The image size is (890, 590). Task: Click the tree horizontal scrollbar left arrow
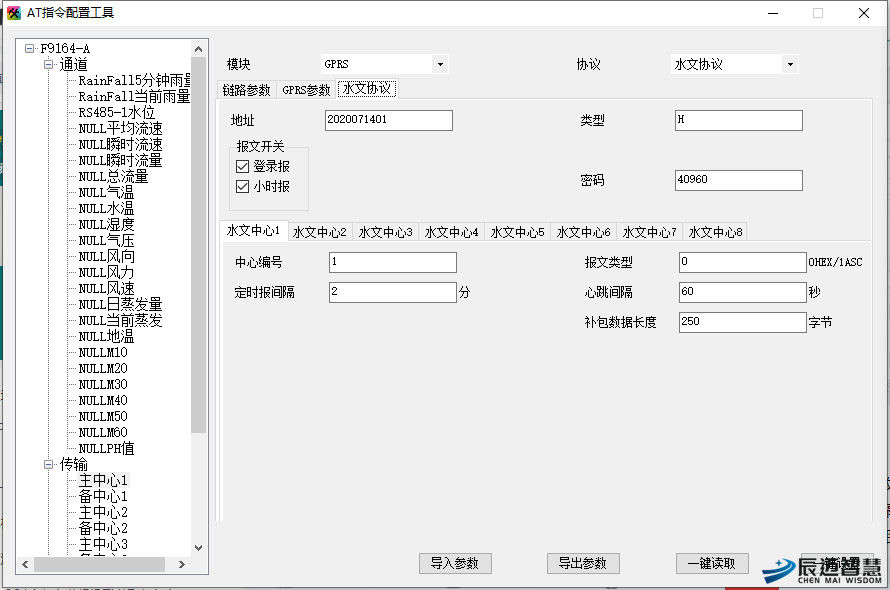[x=25, y=565]
